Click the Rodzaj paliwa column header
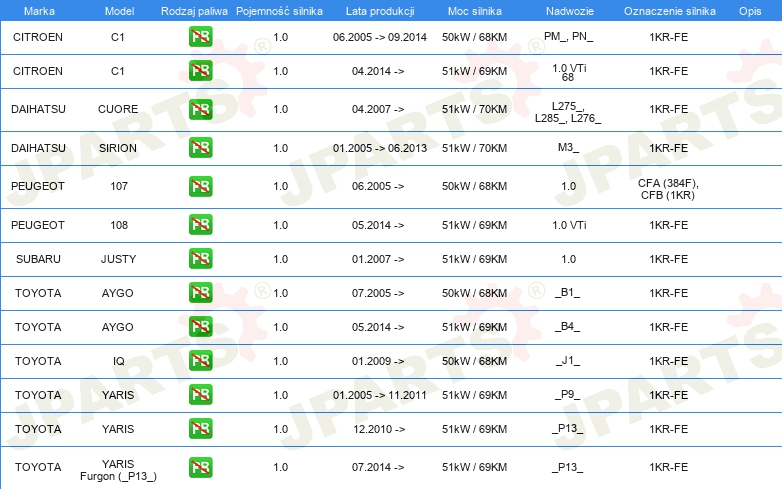This screenshot has height=489, width=782. pos(194,11)
